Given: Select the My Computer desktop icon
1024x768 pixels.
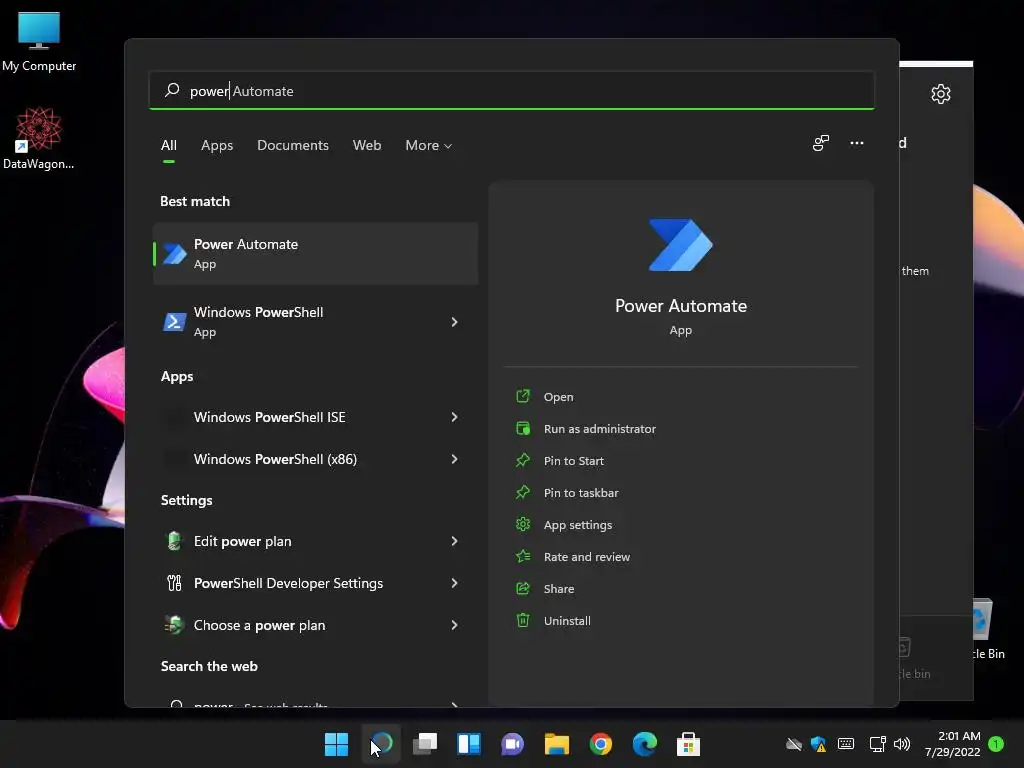Looking at the screenshot, I should pyautogui.click(x=39, y=42).
